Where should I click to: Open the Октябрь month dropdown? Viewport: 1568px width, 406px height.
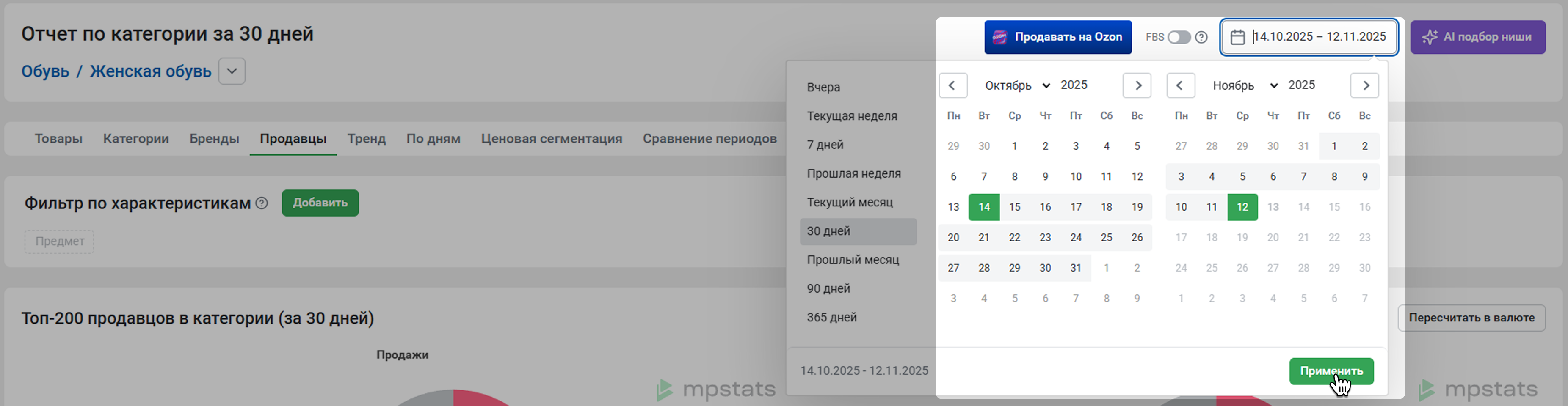pos(1017,86)
